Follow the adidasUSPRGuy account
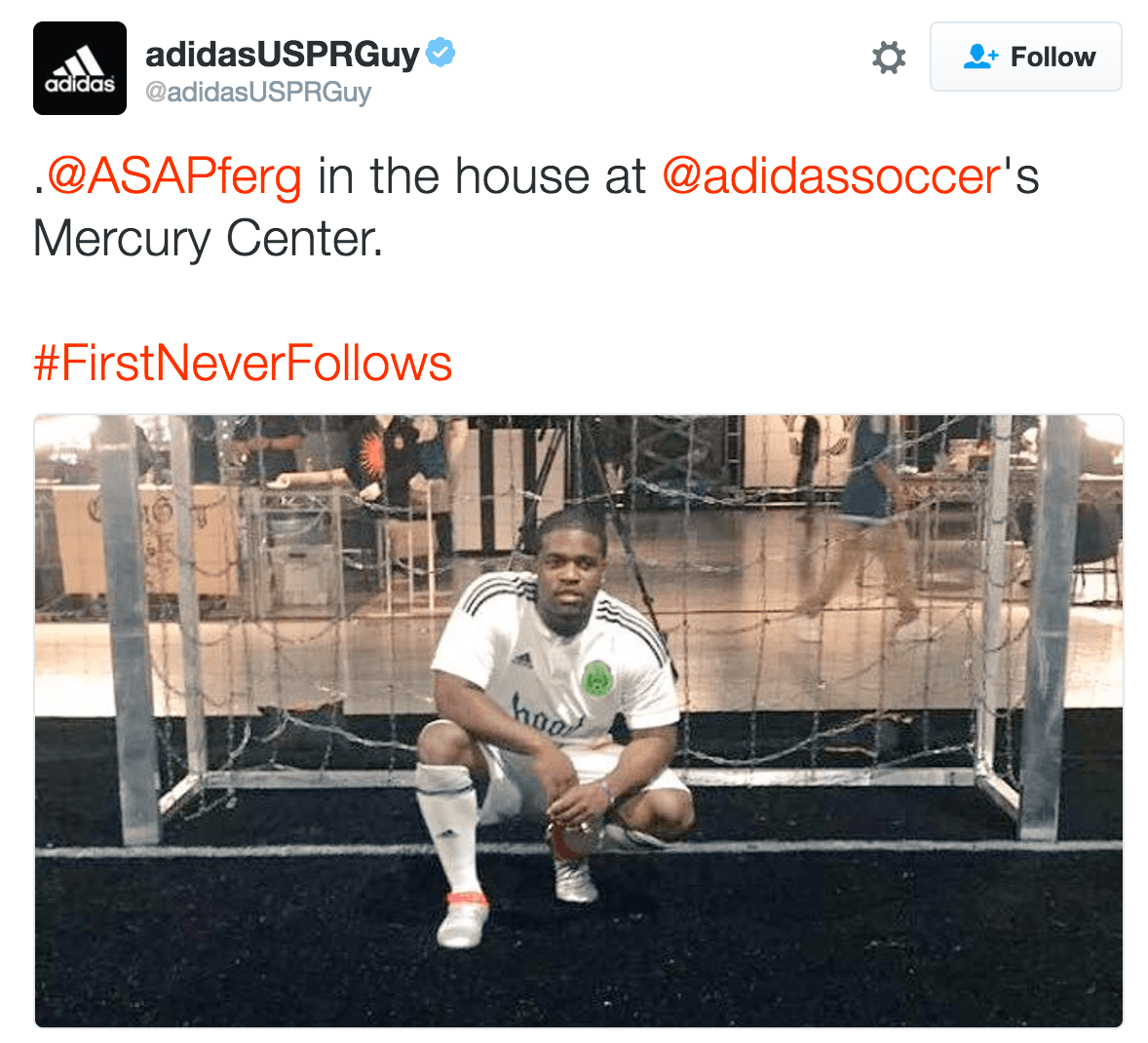 [x=1026, y=57]
